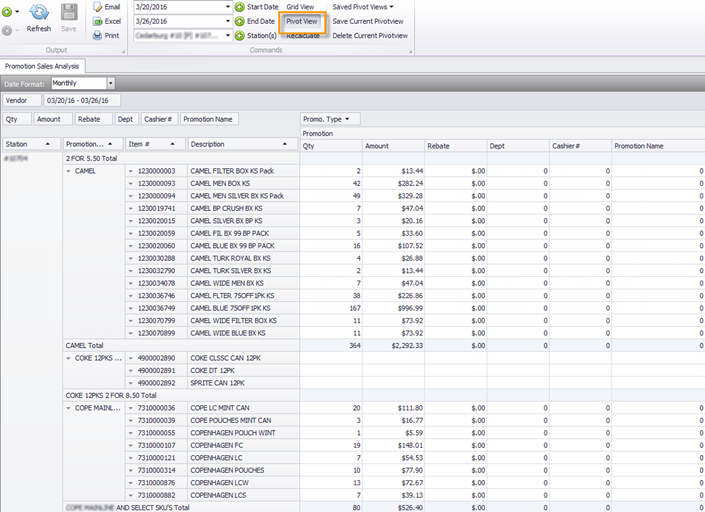The height and width of the screenshot is (512, 705).
Task: Switch to Grid View
Action: point(300,7)
